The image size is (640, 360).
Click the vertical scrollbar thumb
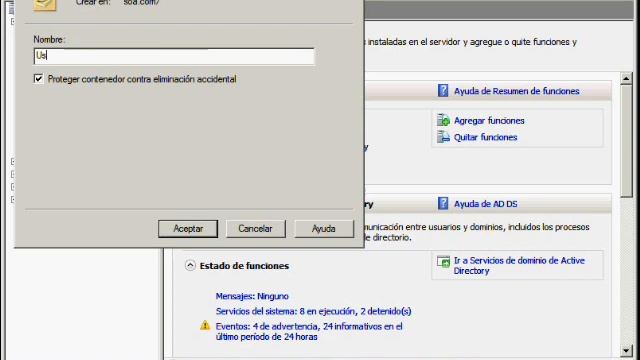click(626, 141)
